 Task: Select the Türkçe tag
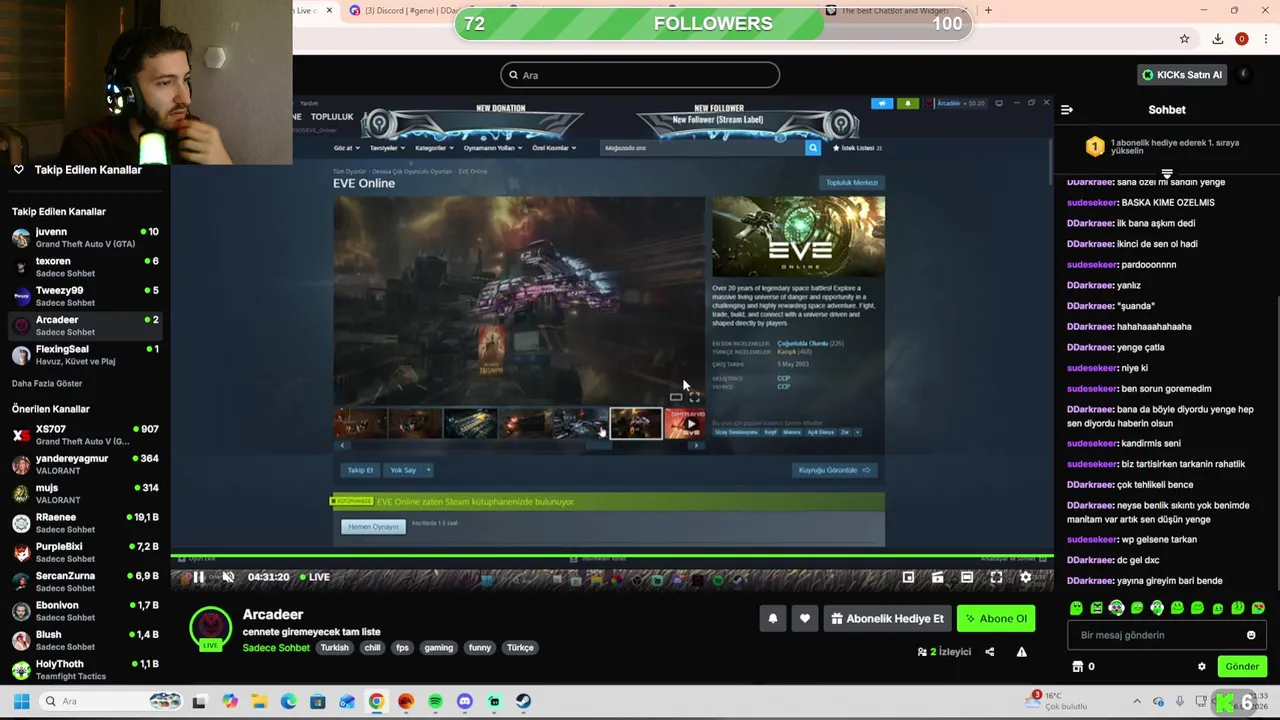[520, 647]
